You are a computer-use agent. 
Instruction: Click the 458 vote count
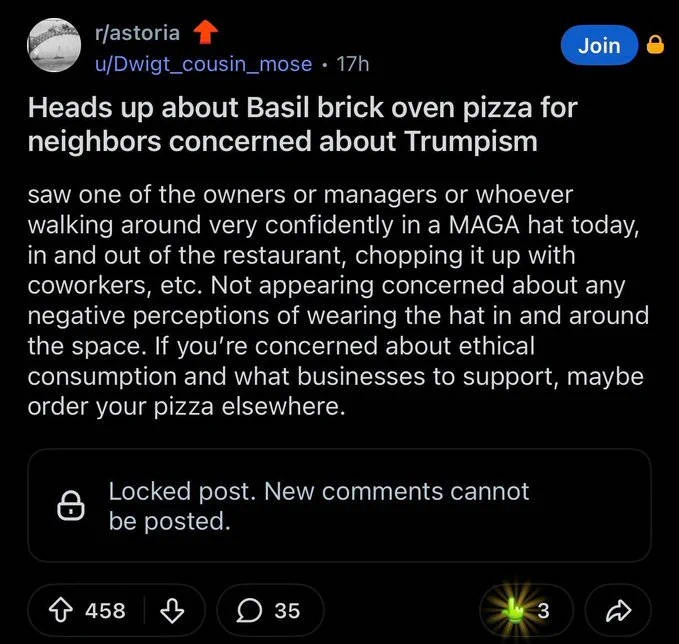point(105,611)
